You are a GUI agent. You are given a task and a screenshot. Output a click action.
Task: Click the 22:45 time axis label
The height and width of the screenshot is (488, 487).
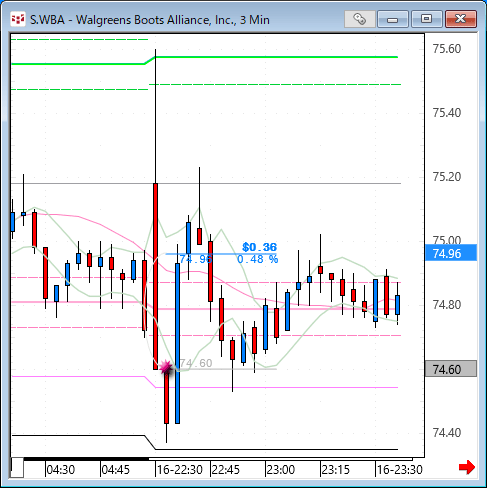[x=226, y=470]
